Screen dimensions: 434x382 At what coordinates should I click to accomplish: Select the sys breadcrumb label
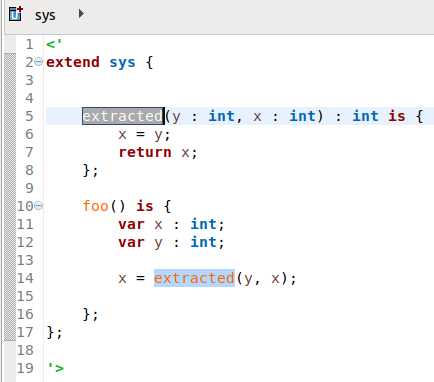coord(45,16)
